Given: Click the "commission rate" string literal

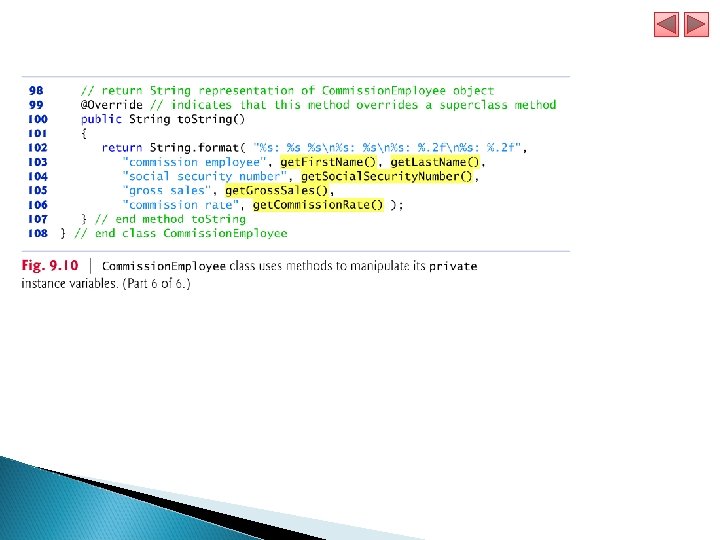Looking at the screenshot, I should 180,205.
